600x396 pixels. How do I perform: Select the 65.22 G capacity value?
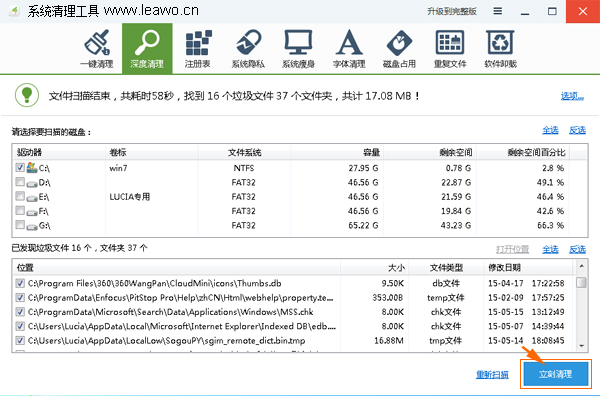(x=363, y=225)
